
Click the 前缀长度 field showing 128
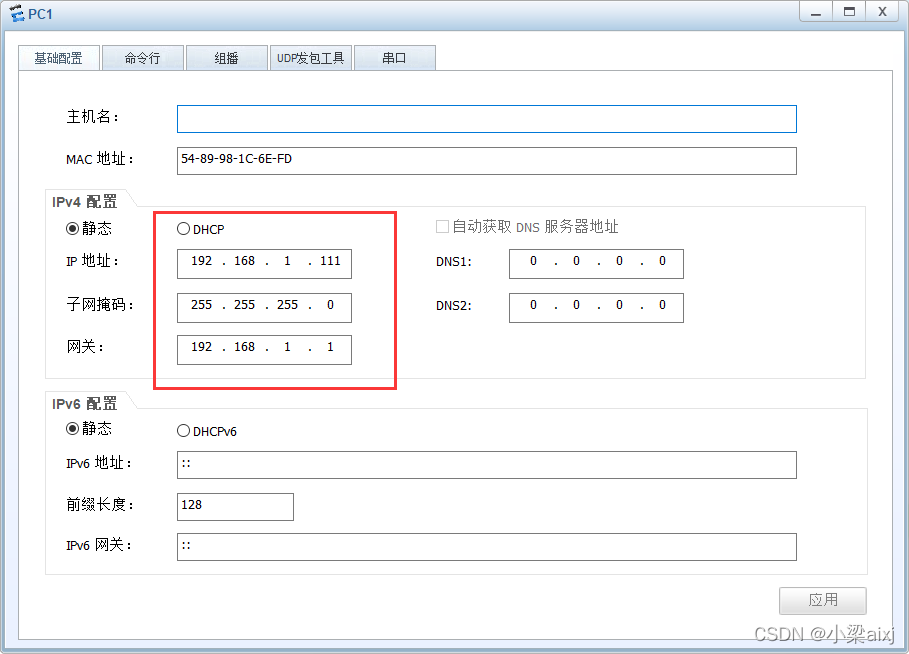coord(235,507)
